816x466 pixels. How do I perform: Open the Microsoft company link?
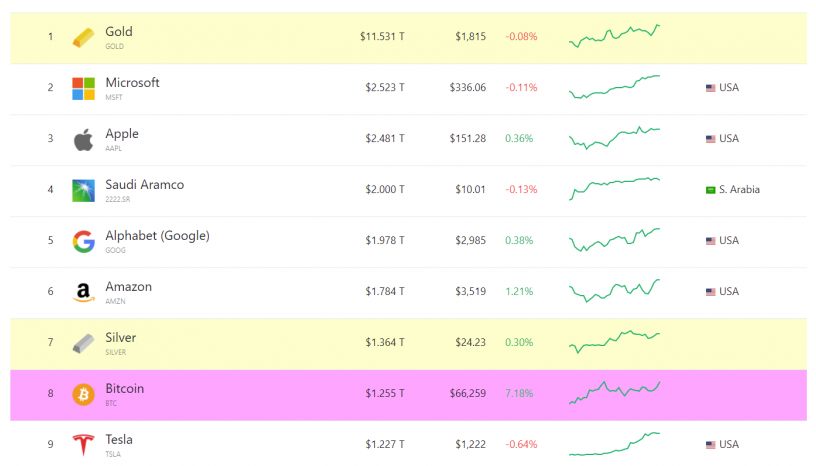[x=132, y=83]
